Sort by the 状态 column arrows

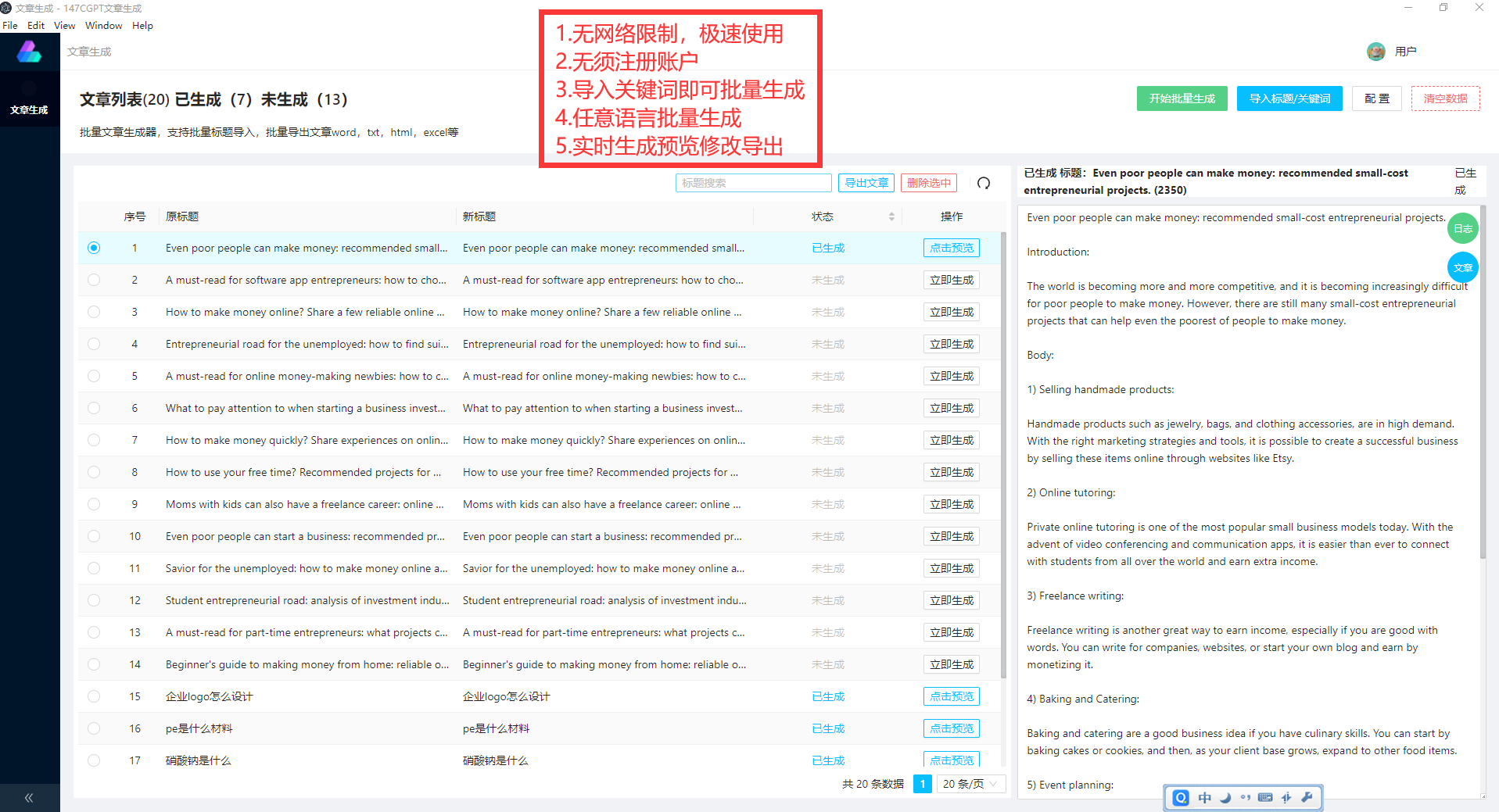[x=891, y=216]
